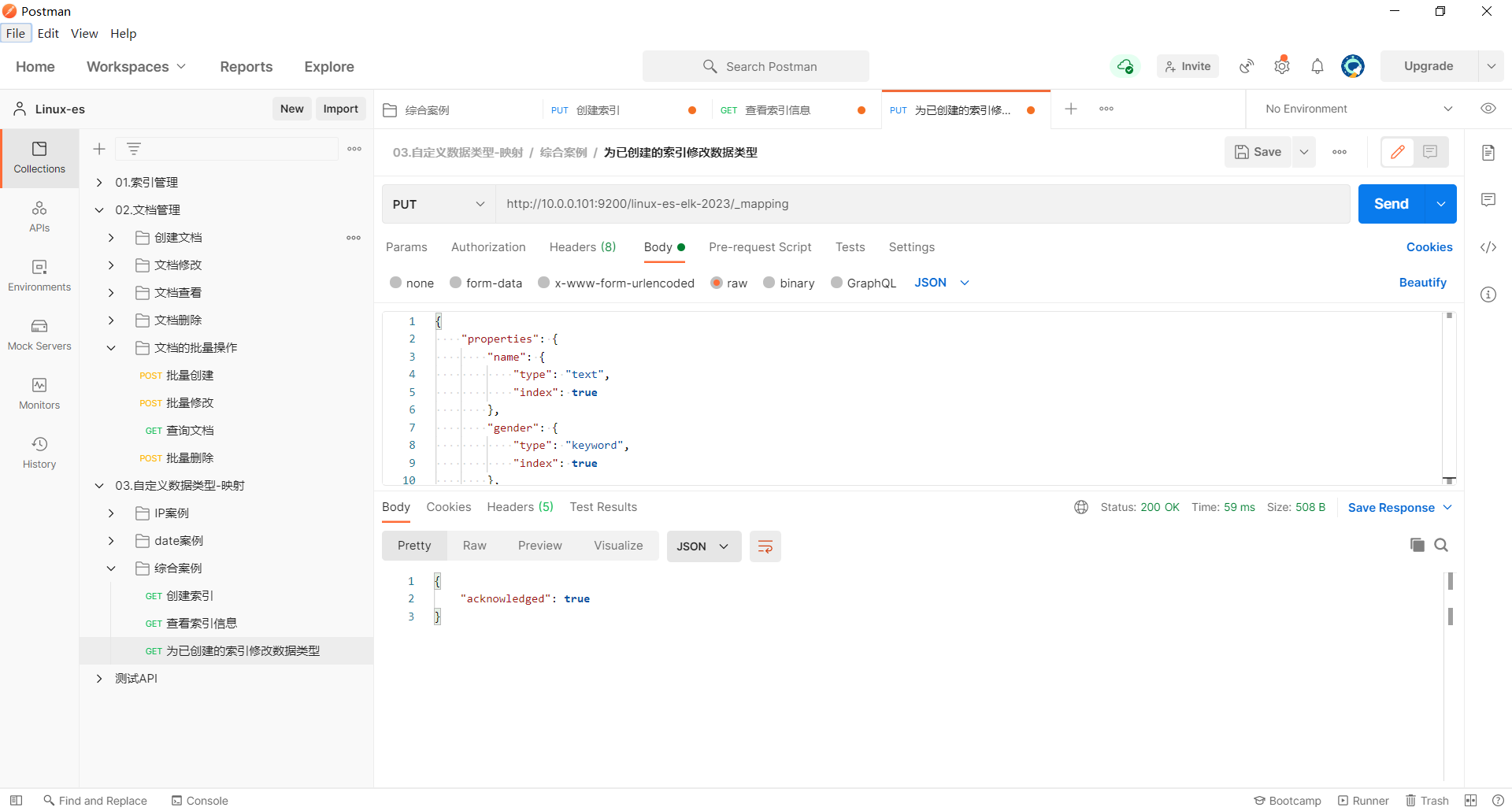Copy the response body to clipboard
This screenshot has height=811, width=1512.
click(1417, 545)
